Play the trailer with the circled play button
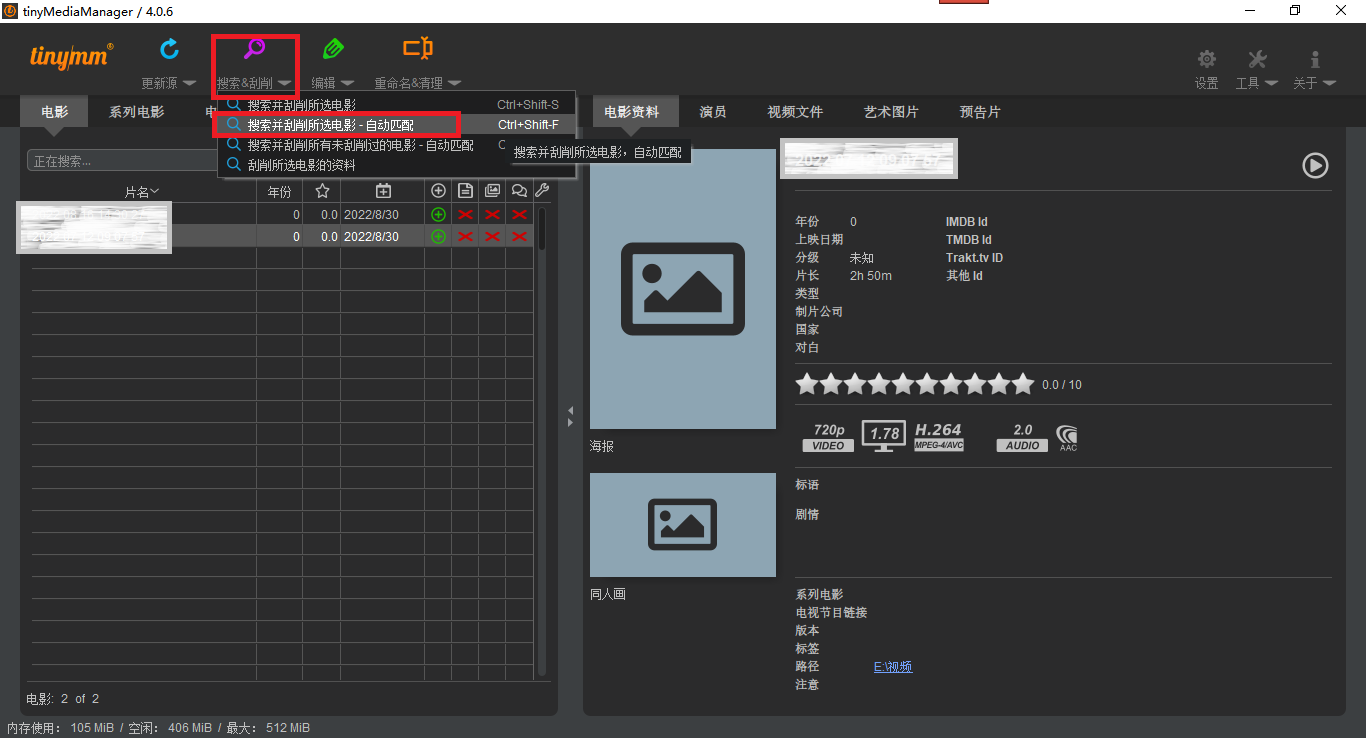The height and width of the screenshot is (738, 1366). coord(1315,165)
